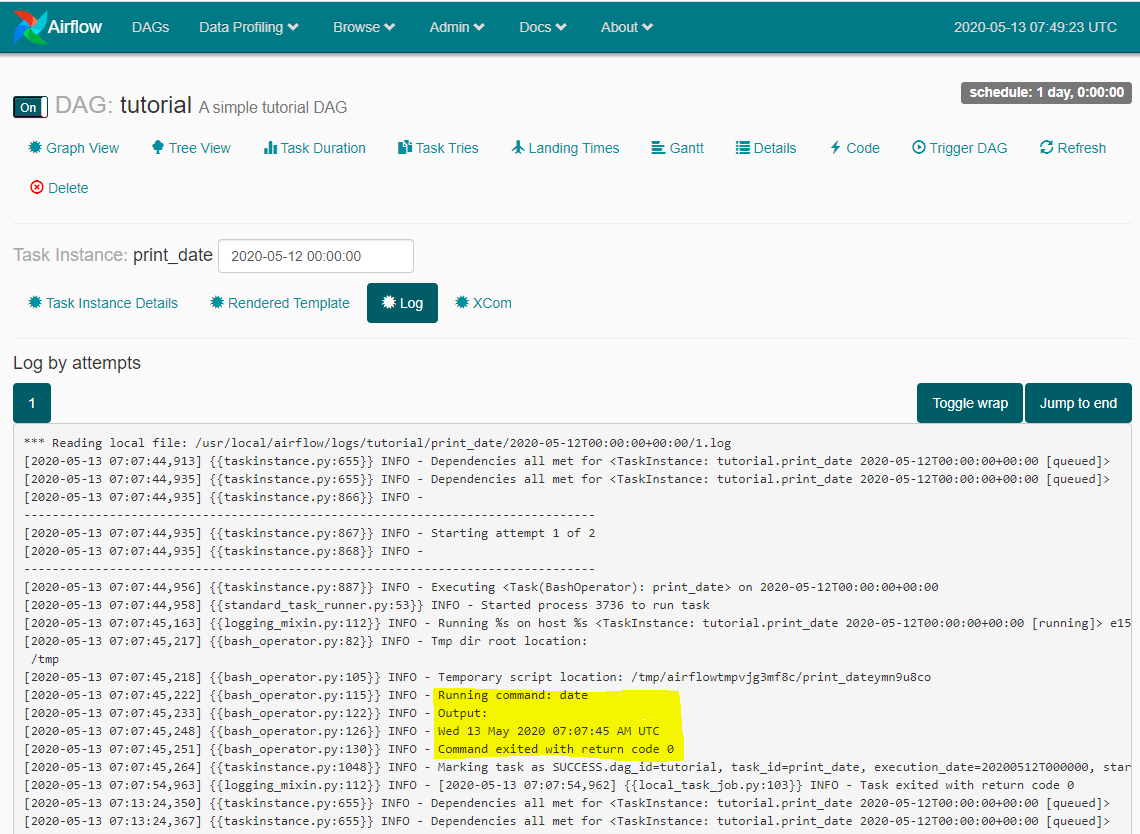
Task: Toggle the DAG On/Off switch
Action: (31, 107)
